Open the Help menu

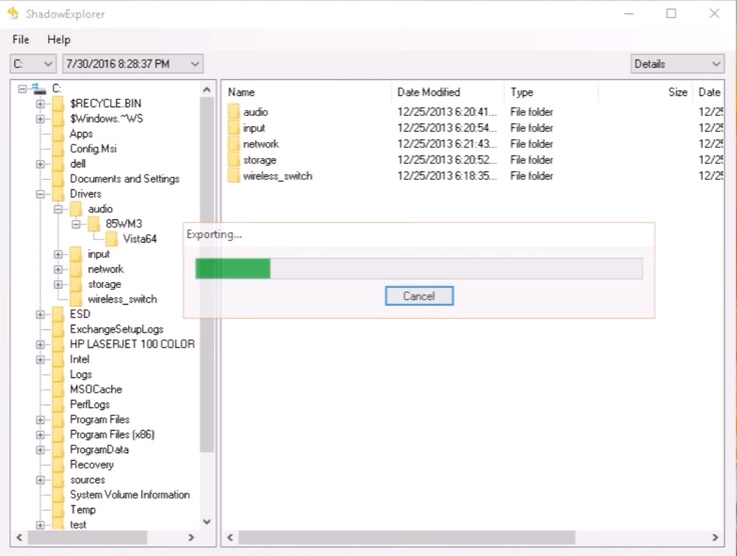pyautogui.click(x=59, y=39)
